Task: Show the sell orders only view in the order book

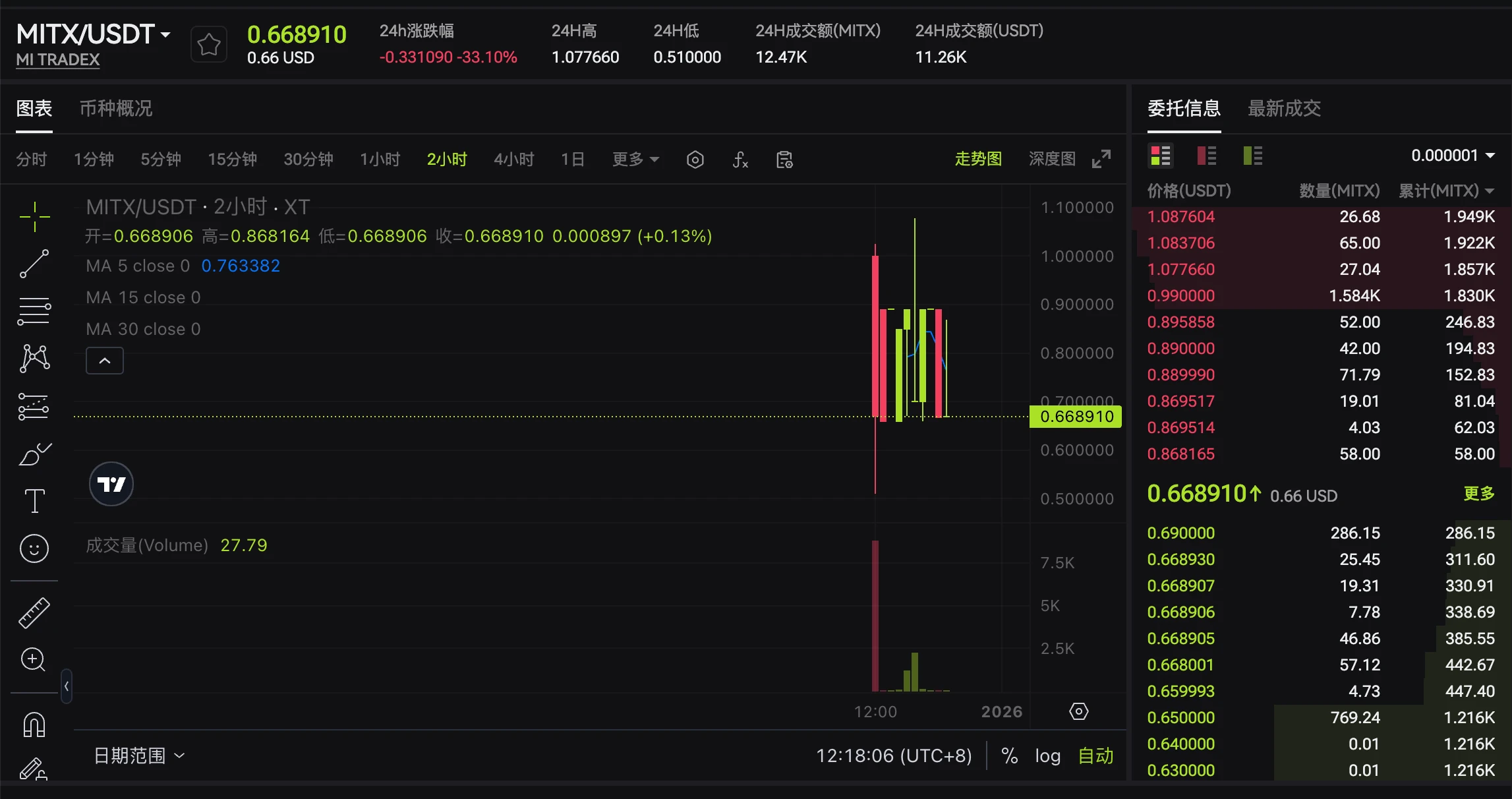Action: point(1206,156)
